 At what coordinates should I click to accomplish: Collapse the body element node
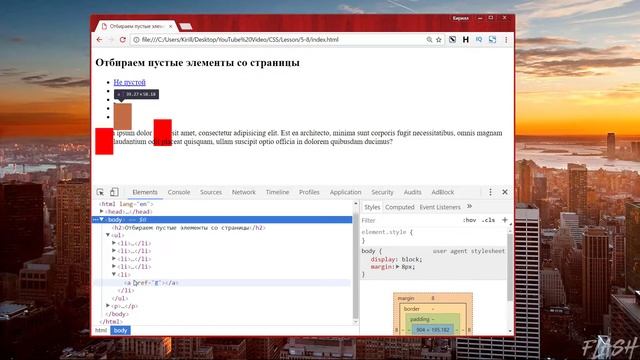point(102,220)
